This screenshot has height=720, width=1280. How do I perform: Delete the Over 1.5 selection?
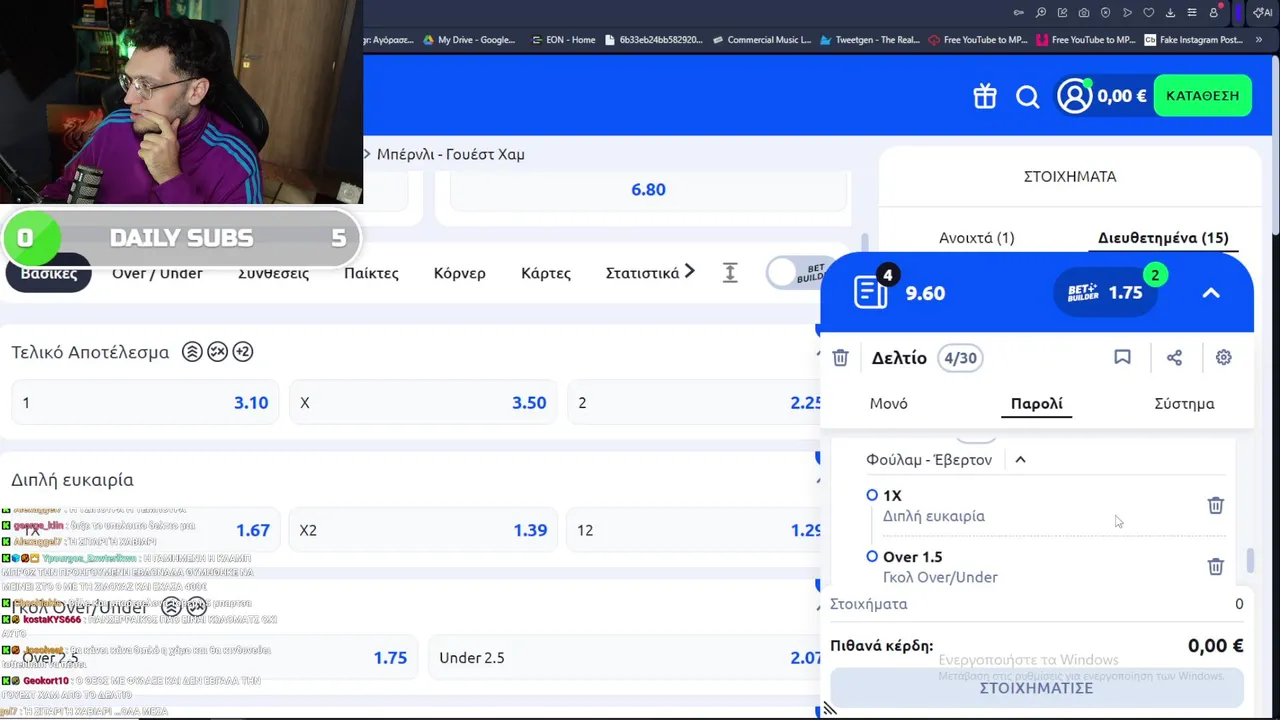click(1215, 566)
